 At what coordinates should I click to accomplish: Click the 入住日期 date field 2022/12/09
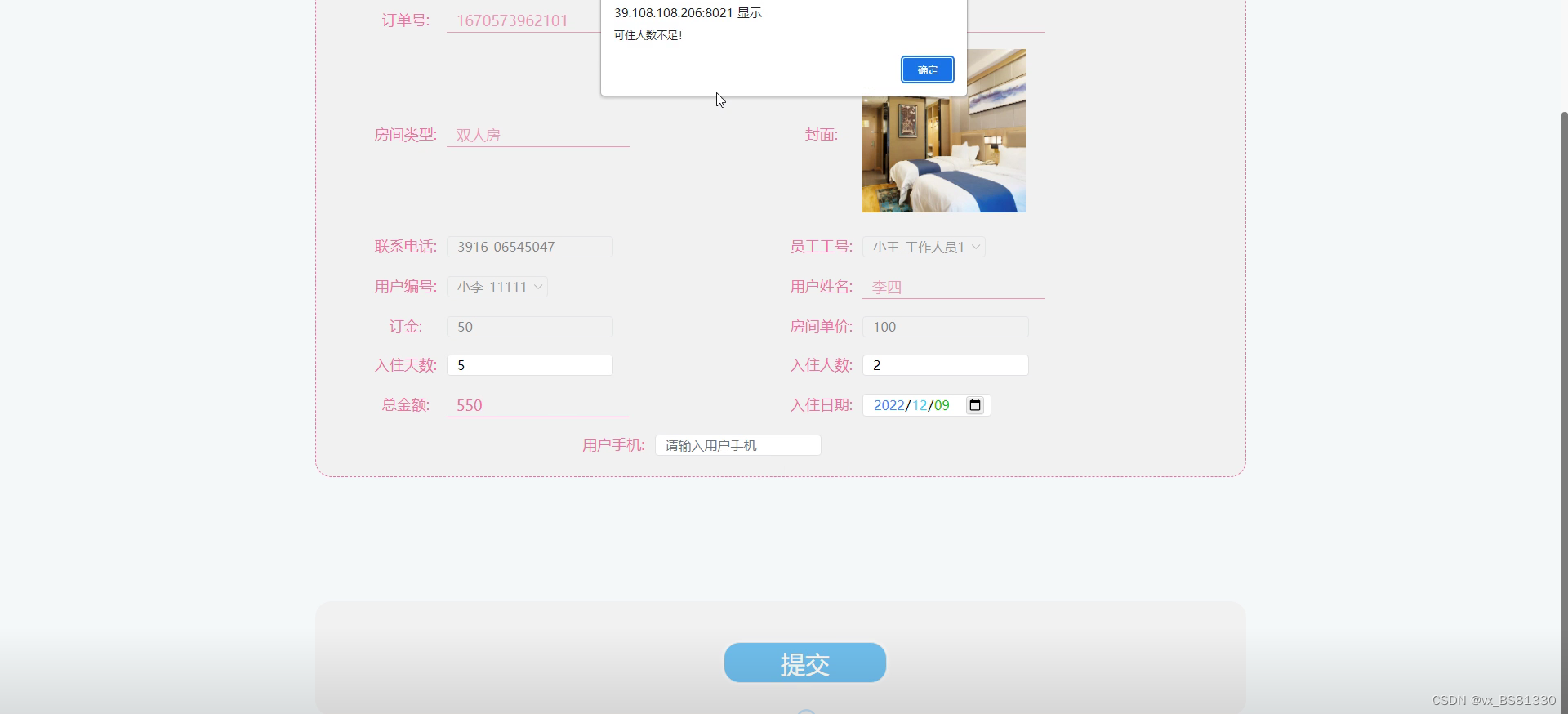[926, 405]
